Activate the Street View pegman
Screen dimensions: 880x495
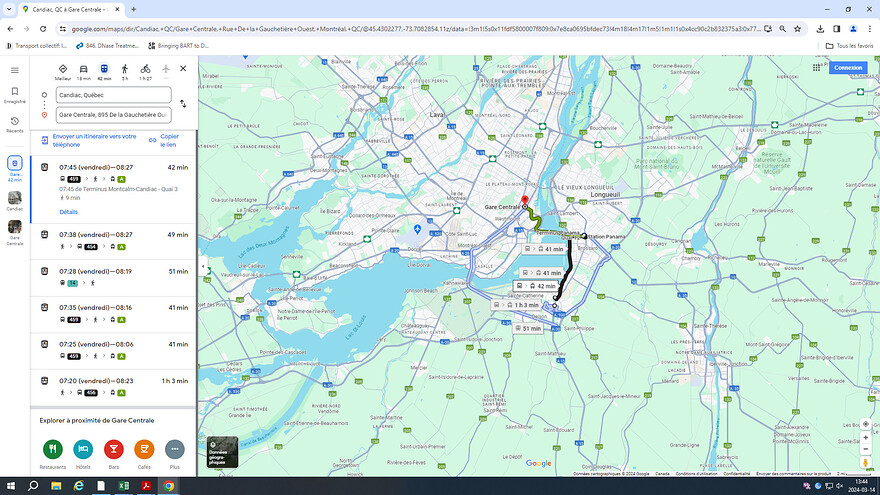(x=865, y=463)
